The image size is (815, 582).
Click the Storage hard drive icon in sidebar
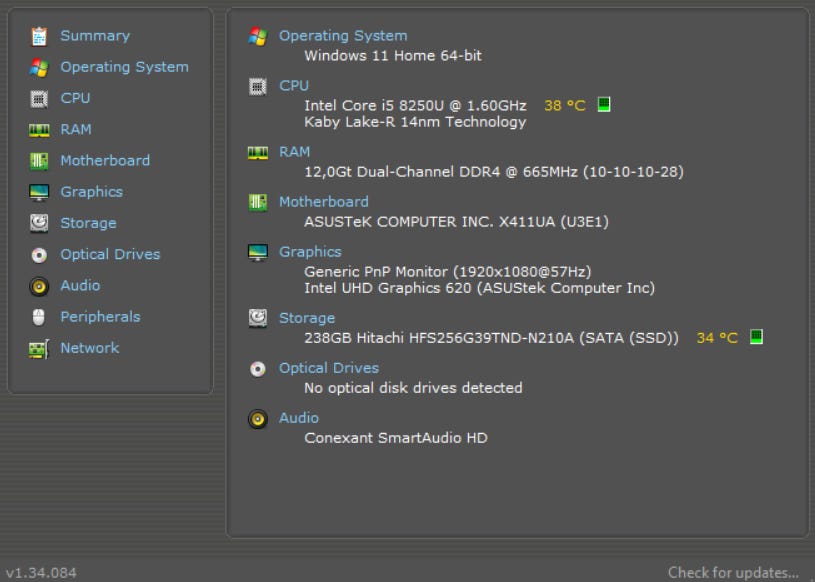[39, 223]
